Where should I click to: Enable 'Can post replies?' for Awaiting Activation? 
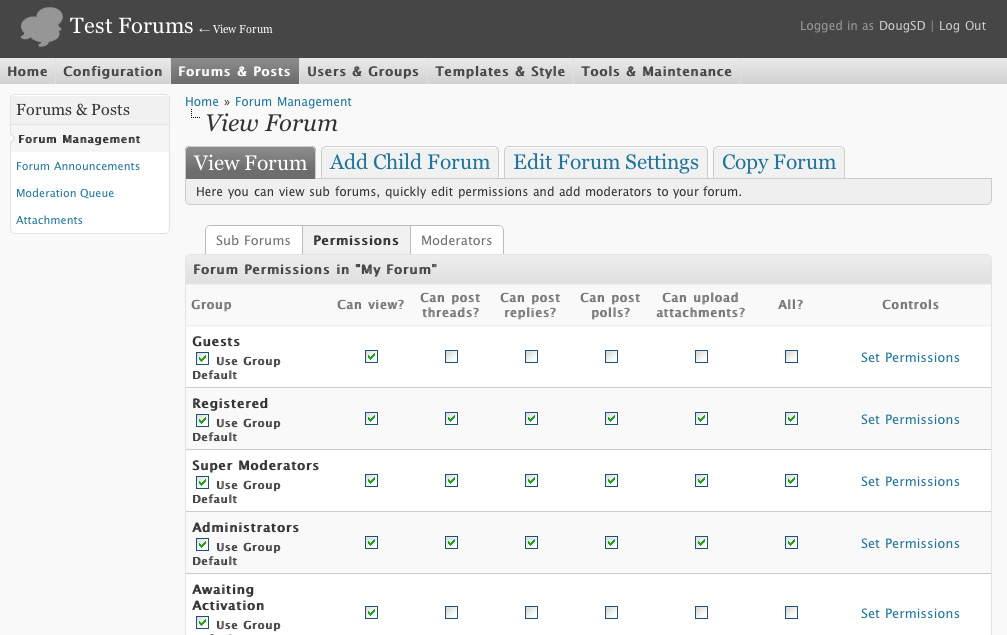point(532,613)
